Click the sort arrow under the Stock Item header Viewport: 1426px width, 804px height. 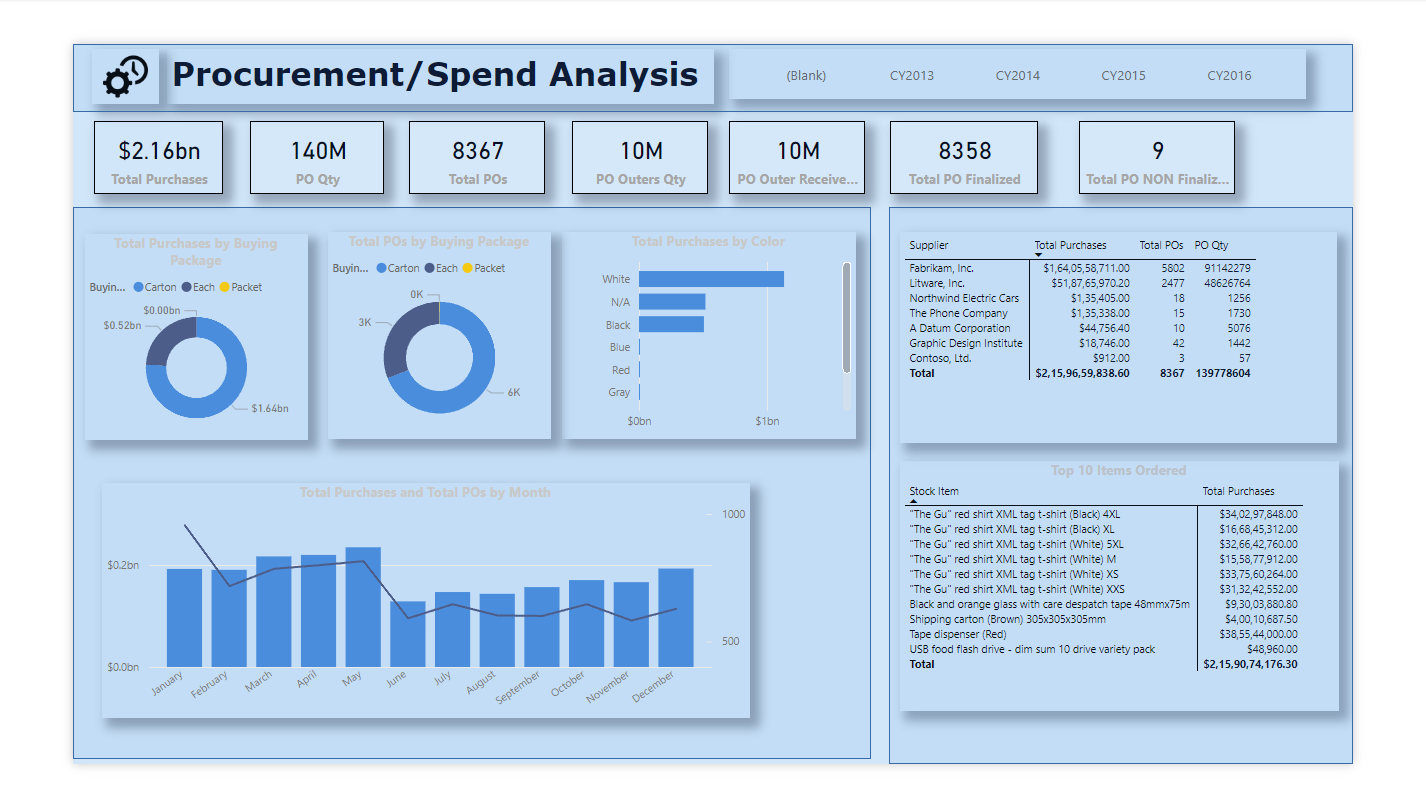point(913,501)
